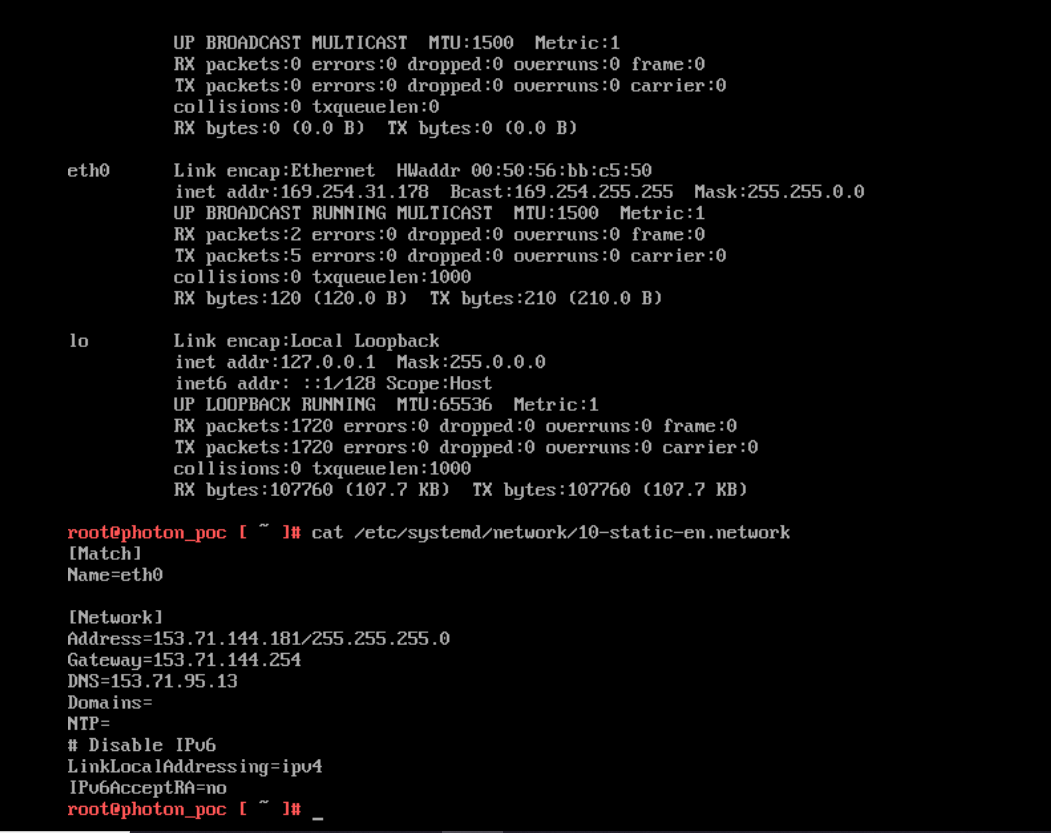Image resolution: width=1051 pixels, height=833 pixels.
Task: Click the cat /etc/systemd/network command text
Action: (x=550, y=533)
